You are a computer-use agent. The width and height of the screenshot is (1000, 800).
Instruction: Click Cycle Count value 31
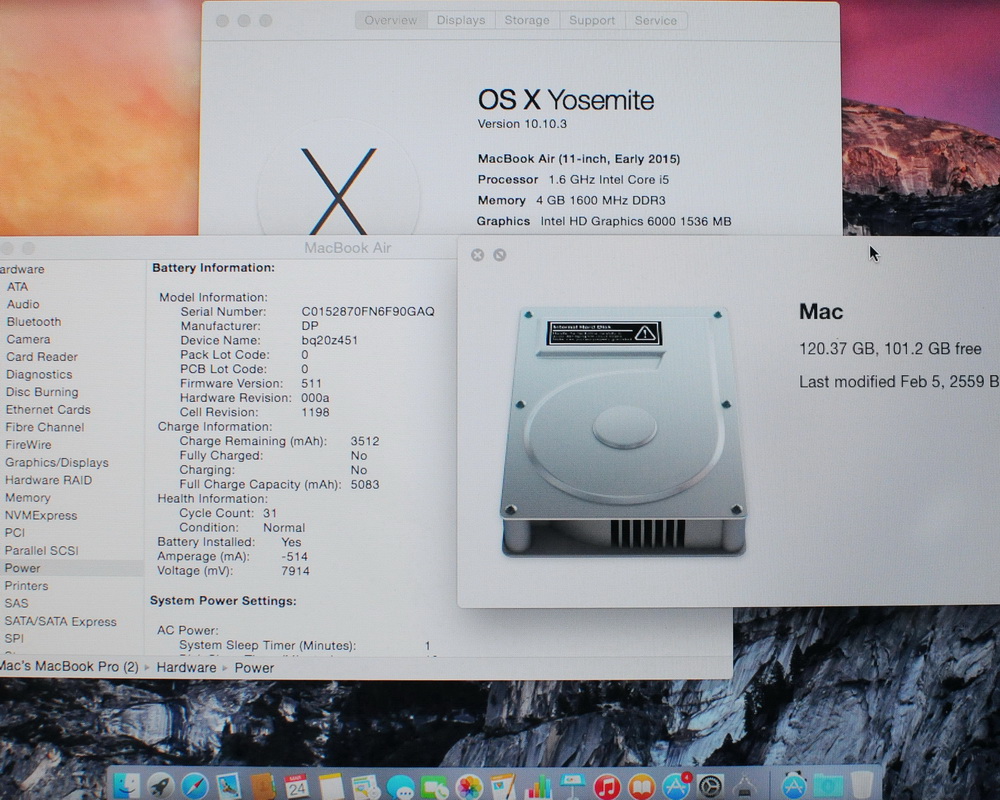tap(270, 514)
